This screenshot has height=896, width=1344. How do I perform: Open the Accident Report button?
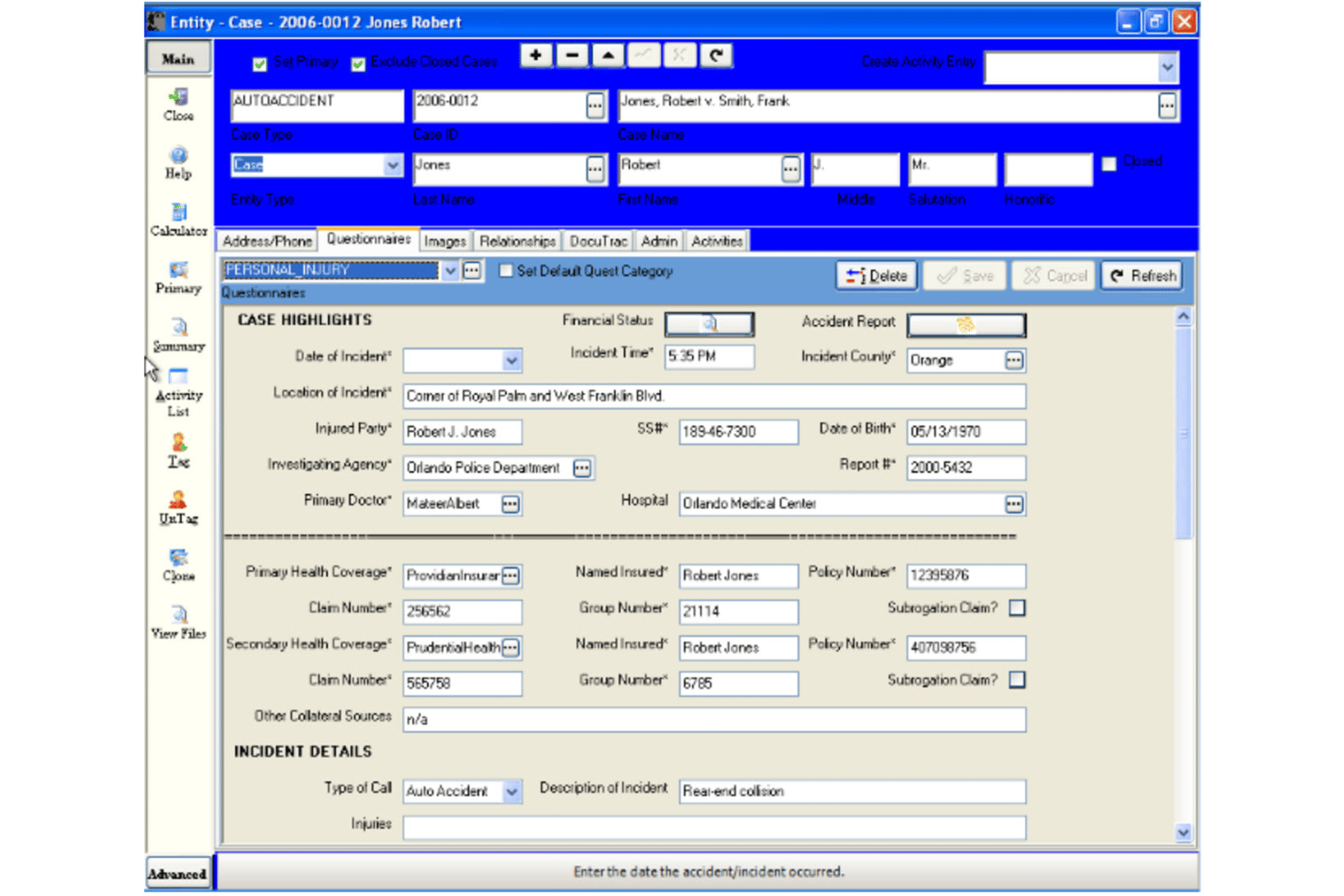tap(966, 323)
